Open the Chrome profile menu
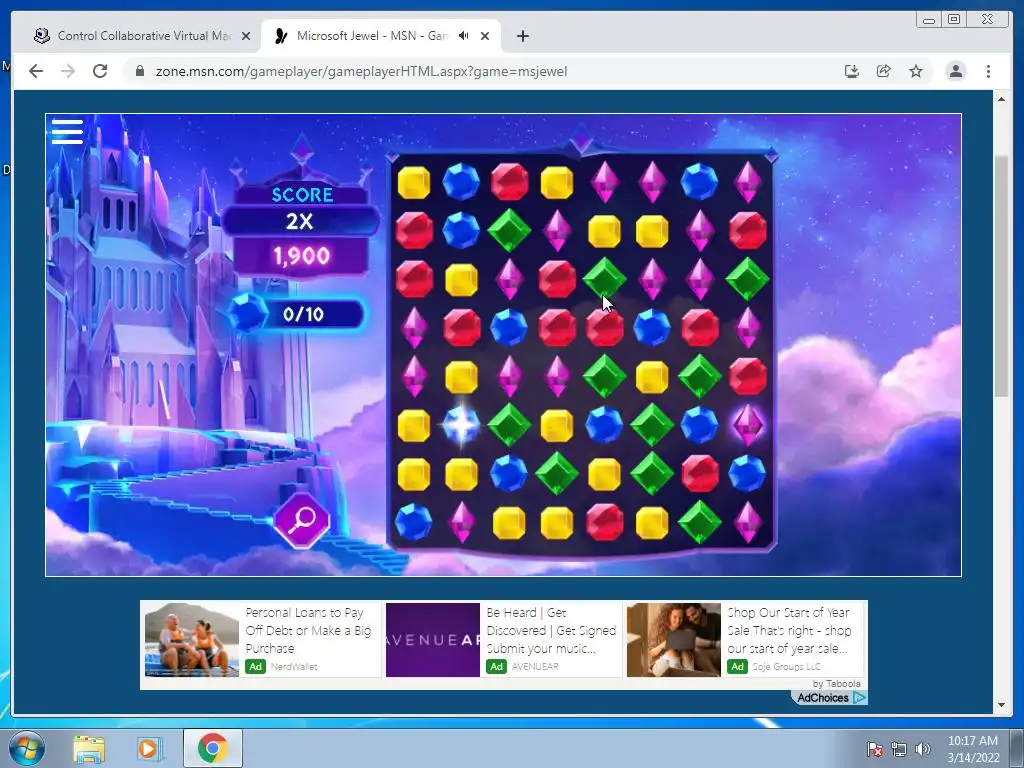The image size is (1024, 768). tap(955, 71)
